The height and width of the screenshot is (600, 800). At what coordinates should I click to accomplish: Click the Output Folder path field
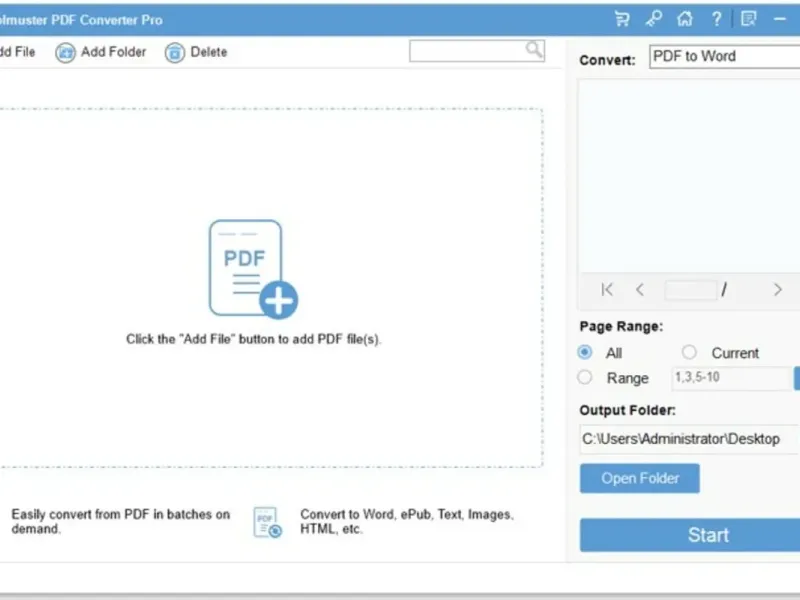coord(690,439)
